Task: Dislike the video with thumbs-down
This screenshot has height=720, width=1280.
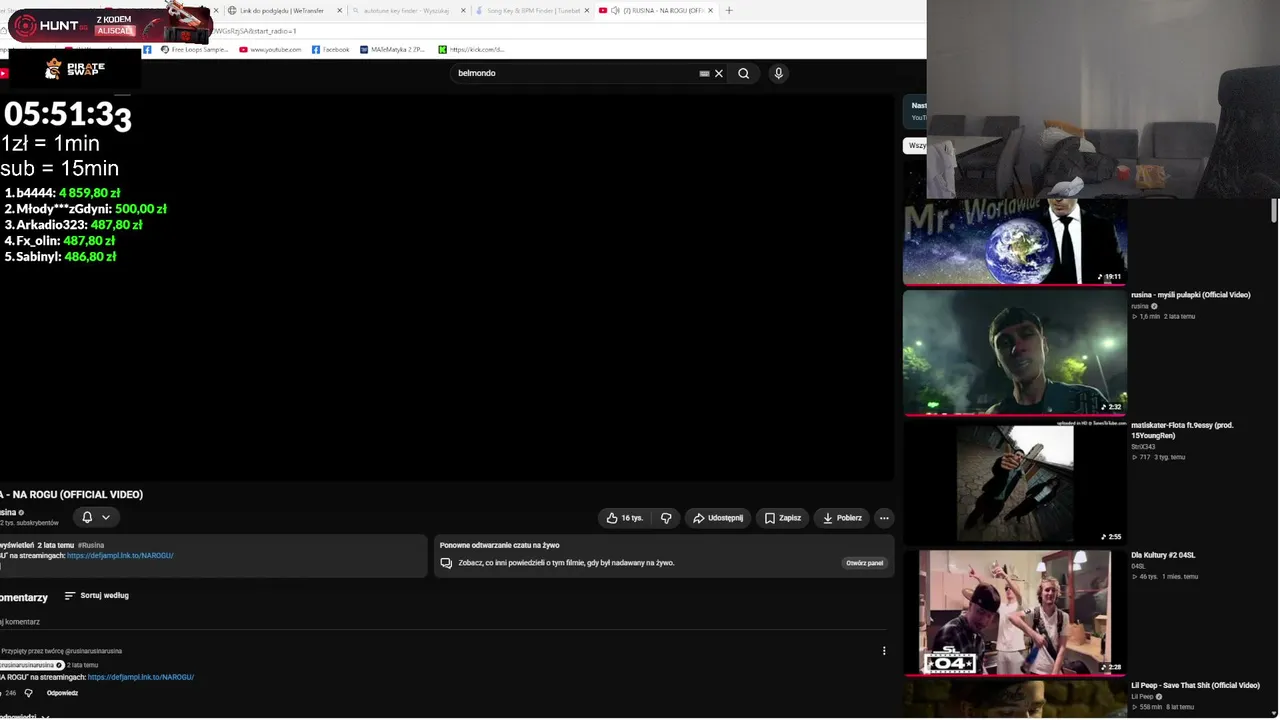Action: [666, 518]
